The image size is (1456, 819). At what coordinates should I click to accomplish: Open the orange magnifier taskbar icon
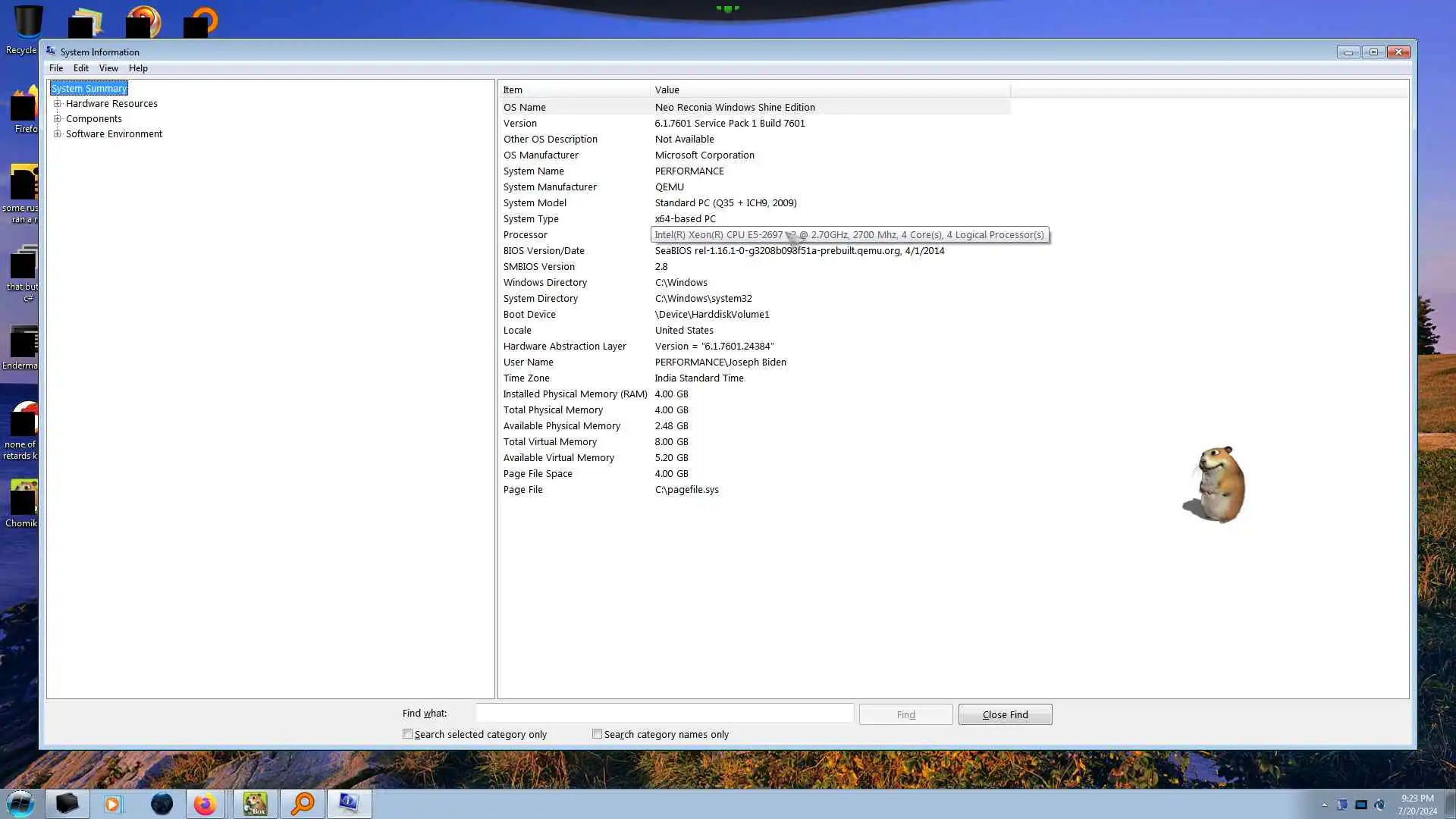tap(303, 804)
